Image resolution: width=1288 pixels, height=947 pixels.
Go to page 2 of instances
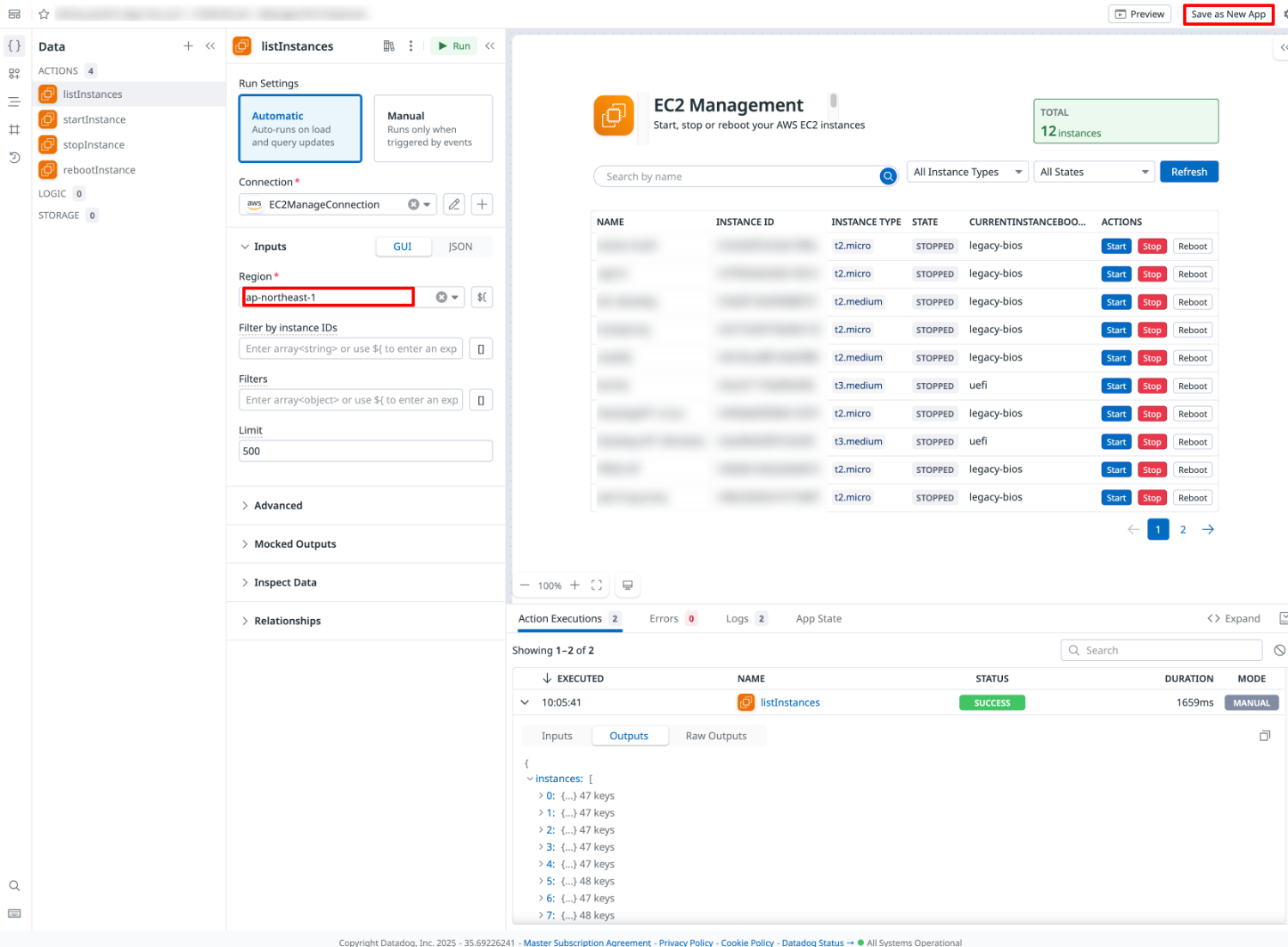[1182, 529]
